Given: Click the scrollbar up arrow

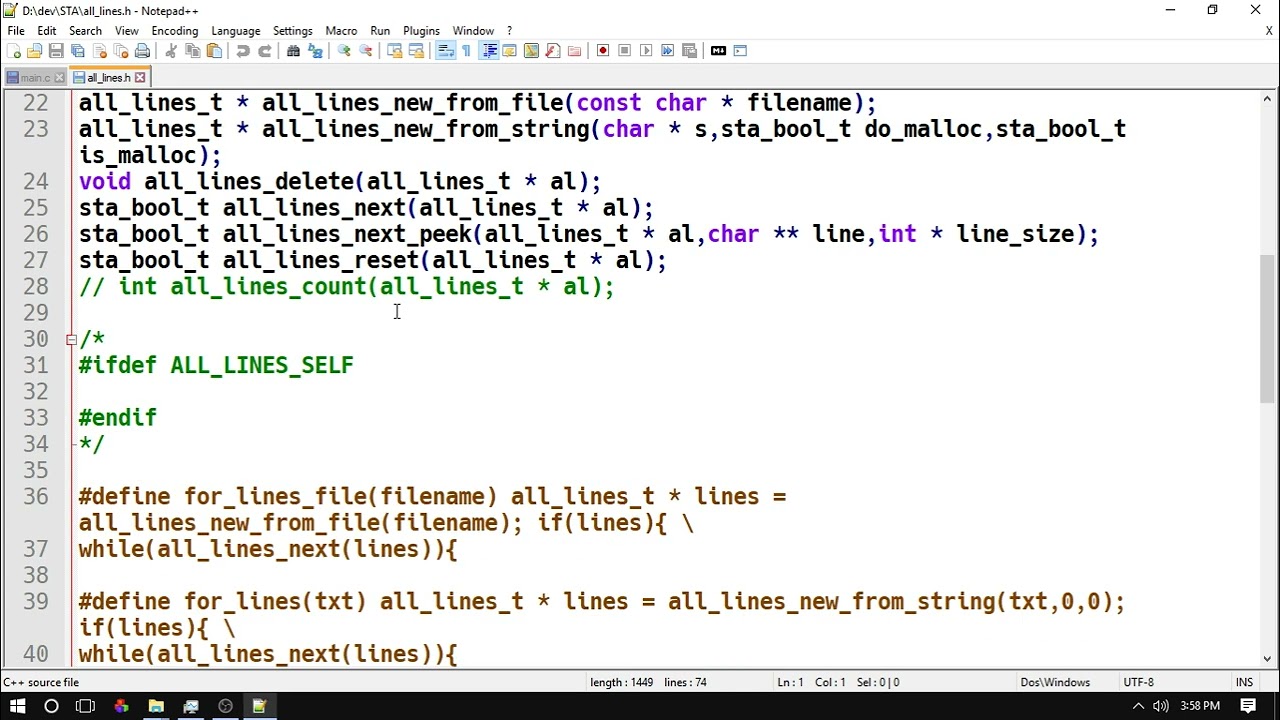Looking at the screenshot, I should (1268, 99).
